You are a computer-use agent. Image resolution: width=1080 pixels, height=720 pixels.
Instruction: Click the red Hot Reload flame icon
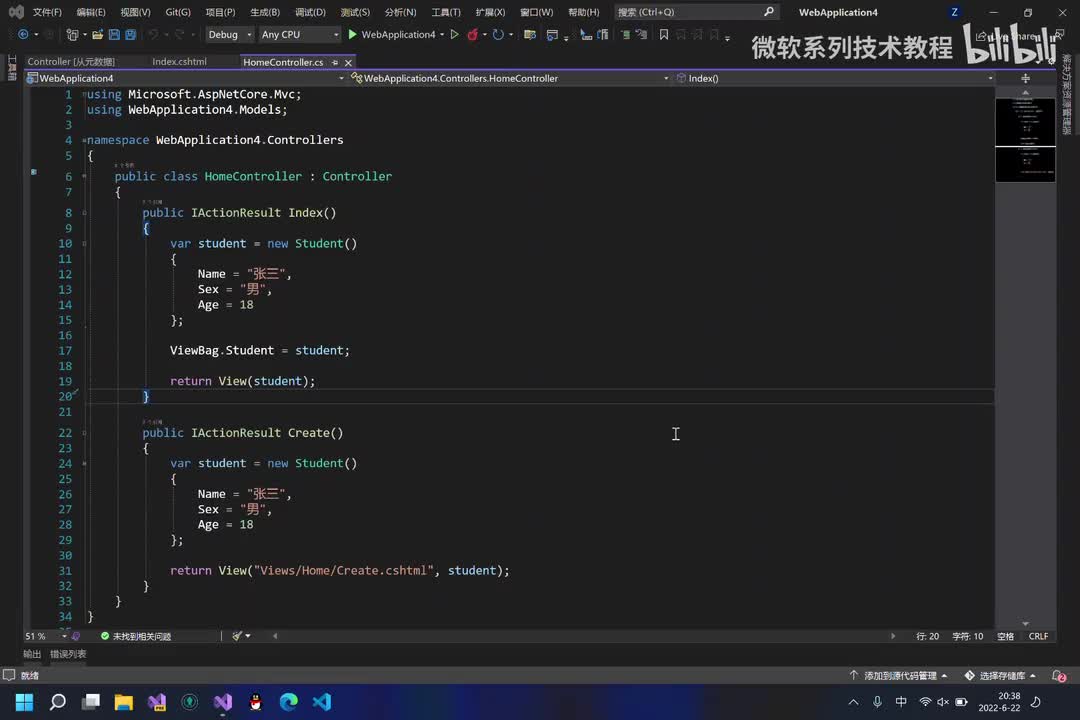tap(472, 34)
